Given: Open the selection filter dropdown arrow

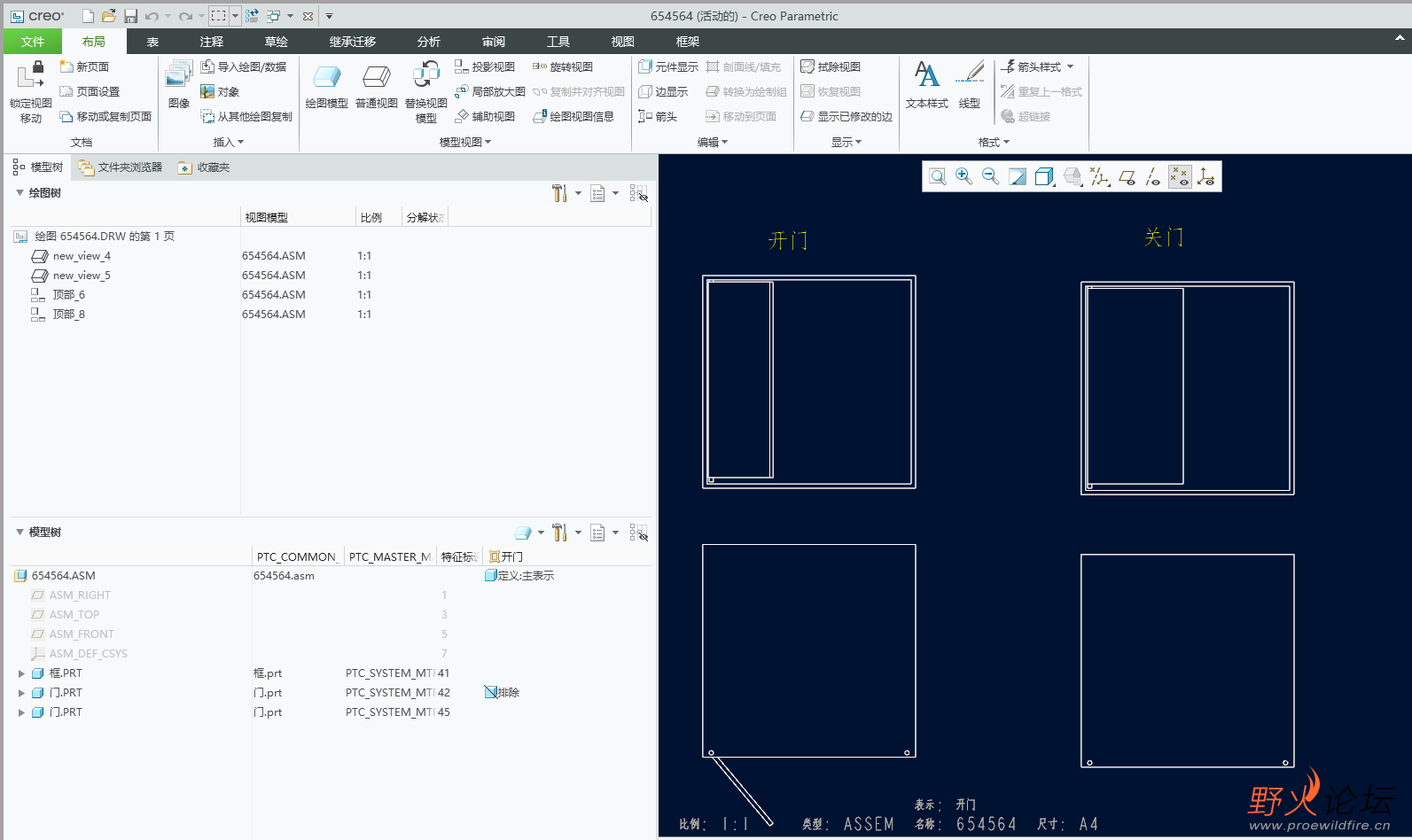Looking at the screenshot, I should click(x=235, y=16).
